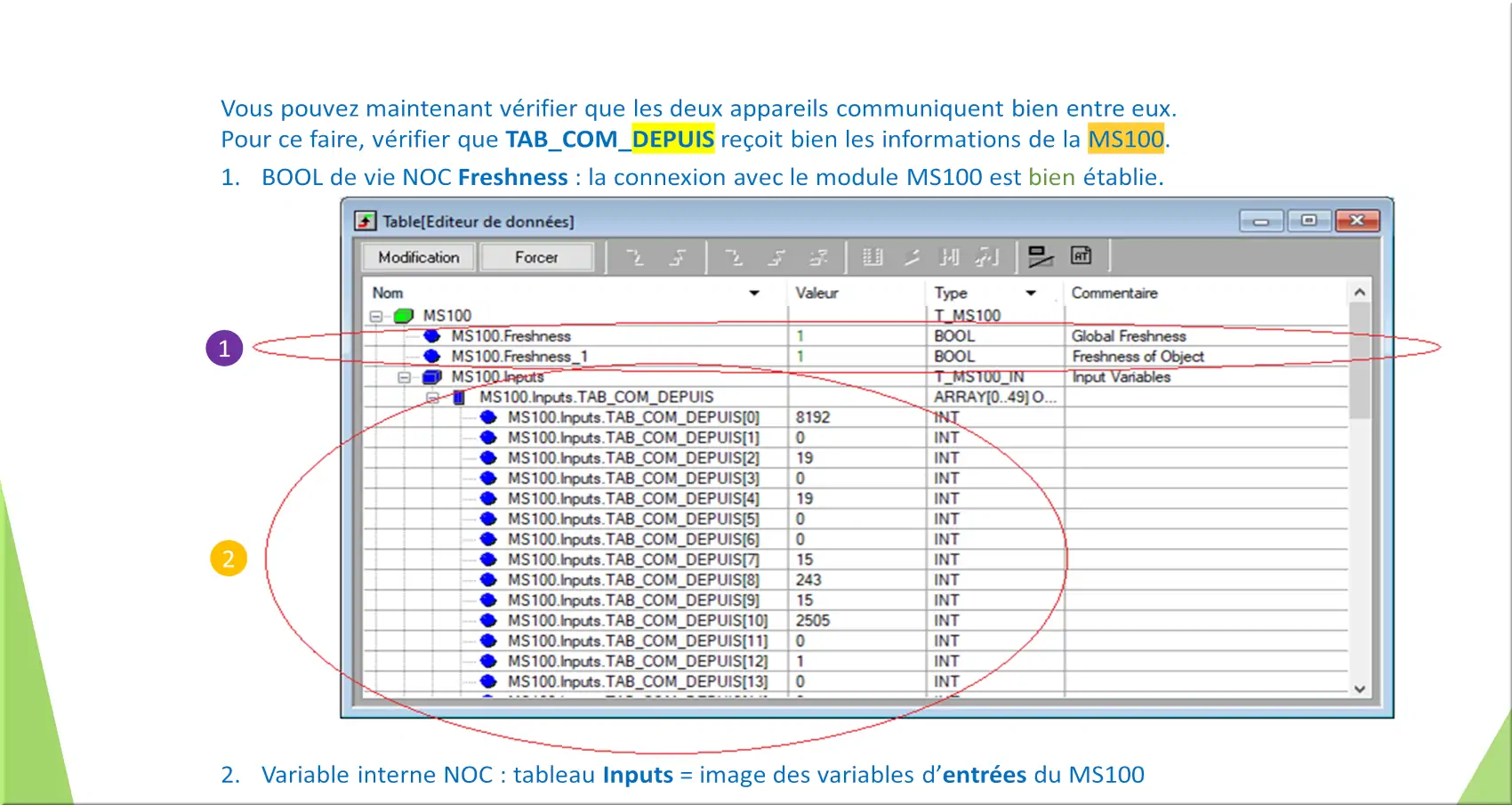Maximize the Table editor window
This screenshot has height=805, width=1512.
(1308, 221)
